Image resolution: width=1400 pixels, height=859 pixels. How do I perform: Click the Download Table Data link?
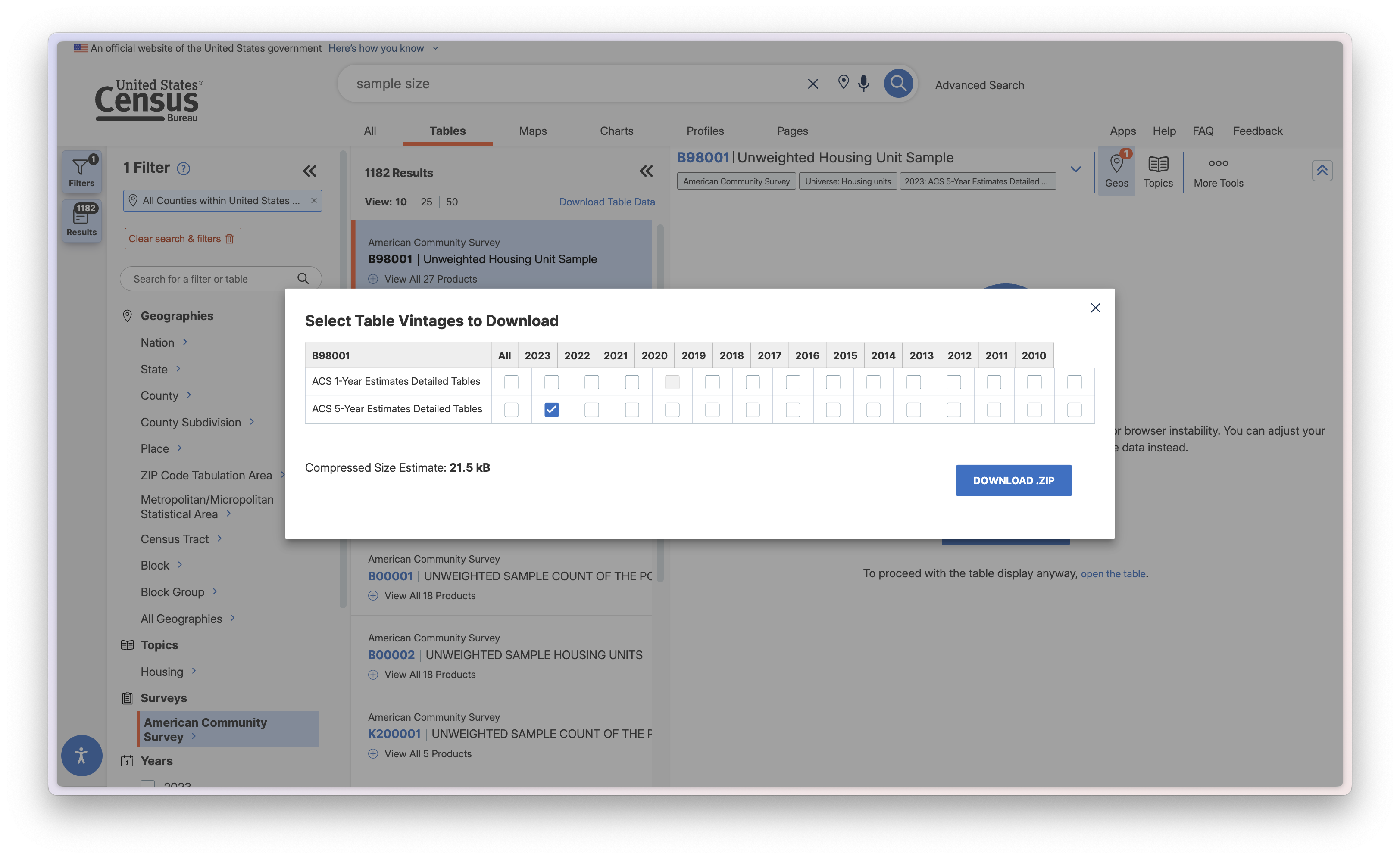click(x=606, y=202)
